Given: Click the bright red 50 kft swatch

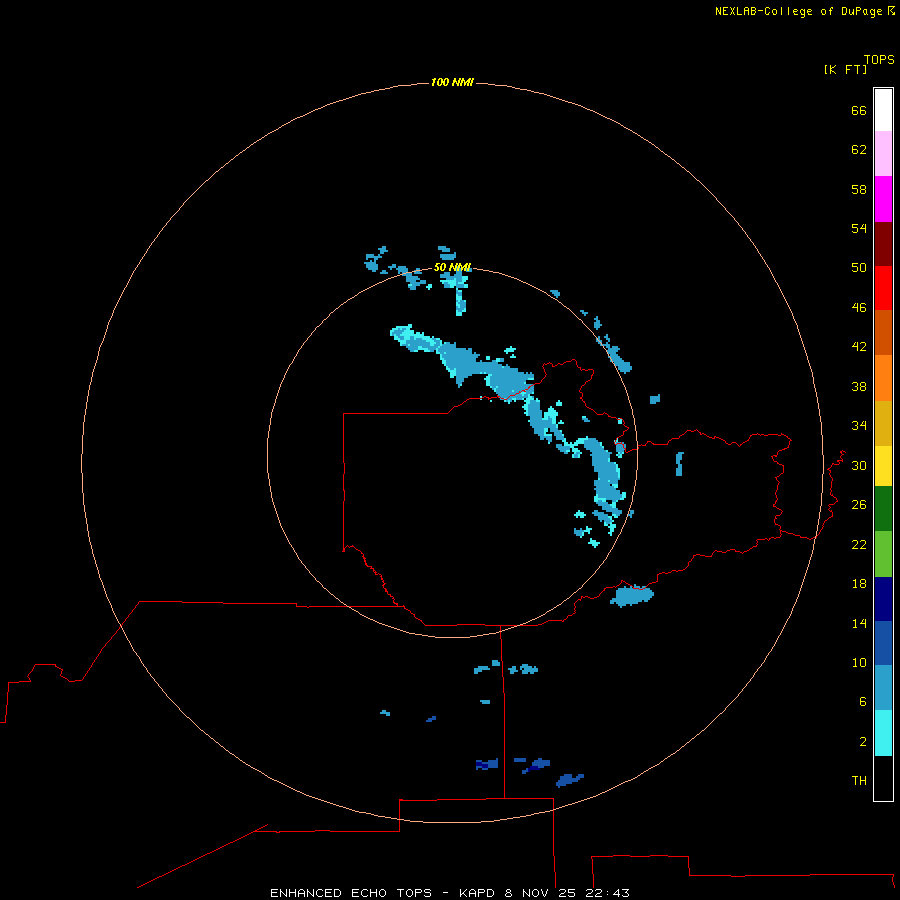Looking at the screenshot, I should click(x=883, y=288).
